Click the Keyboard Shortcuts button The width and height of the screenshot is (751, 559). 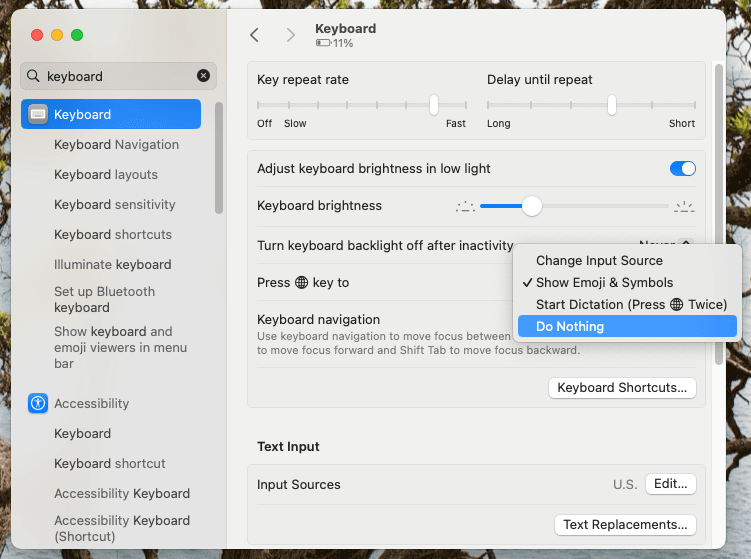click(622, 388)
